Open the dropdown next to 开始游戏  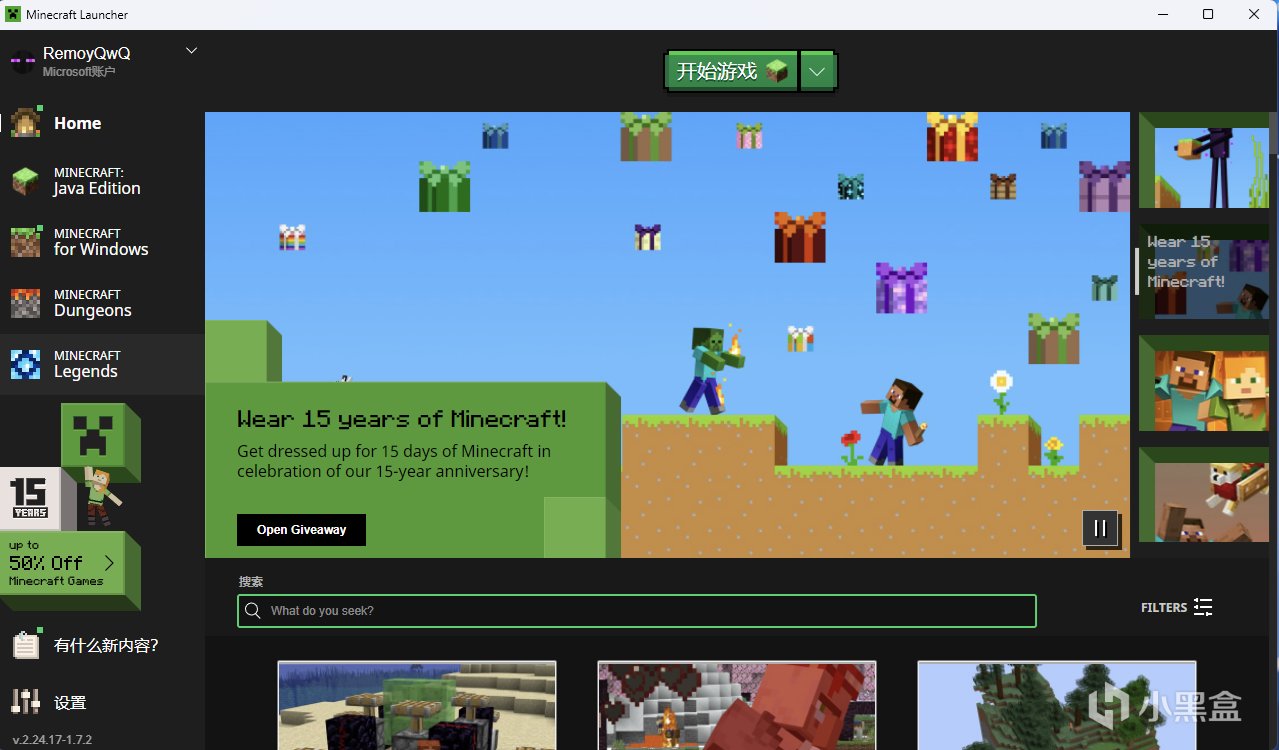pyautogui.click(x=818, y=71)
